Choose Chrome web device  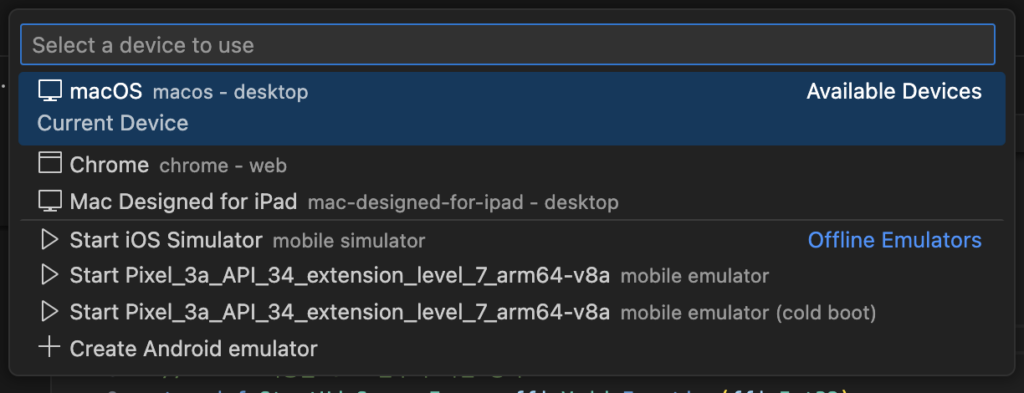pos(511,165)
